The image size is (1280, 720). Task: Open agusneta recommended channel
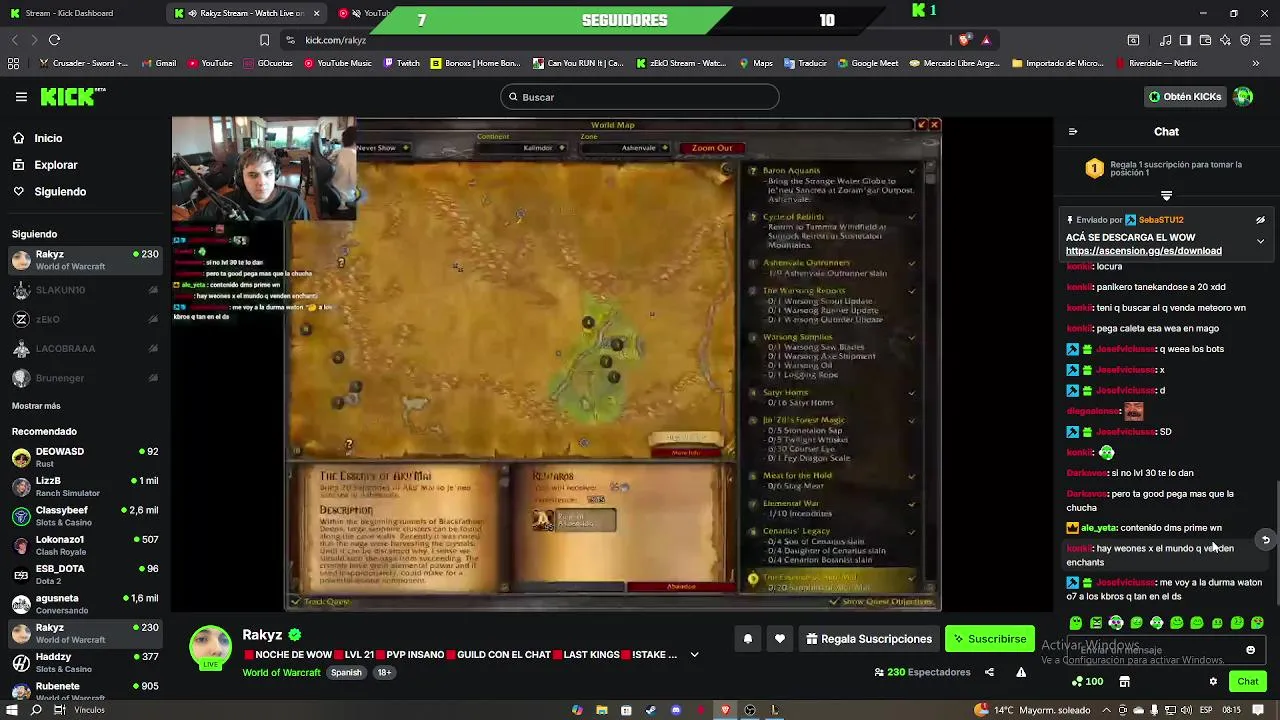[84, 604]
